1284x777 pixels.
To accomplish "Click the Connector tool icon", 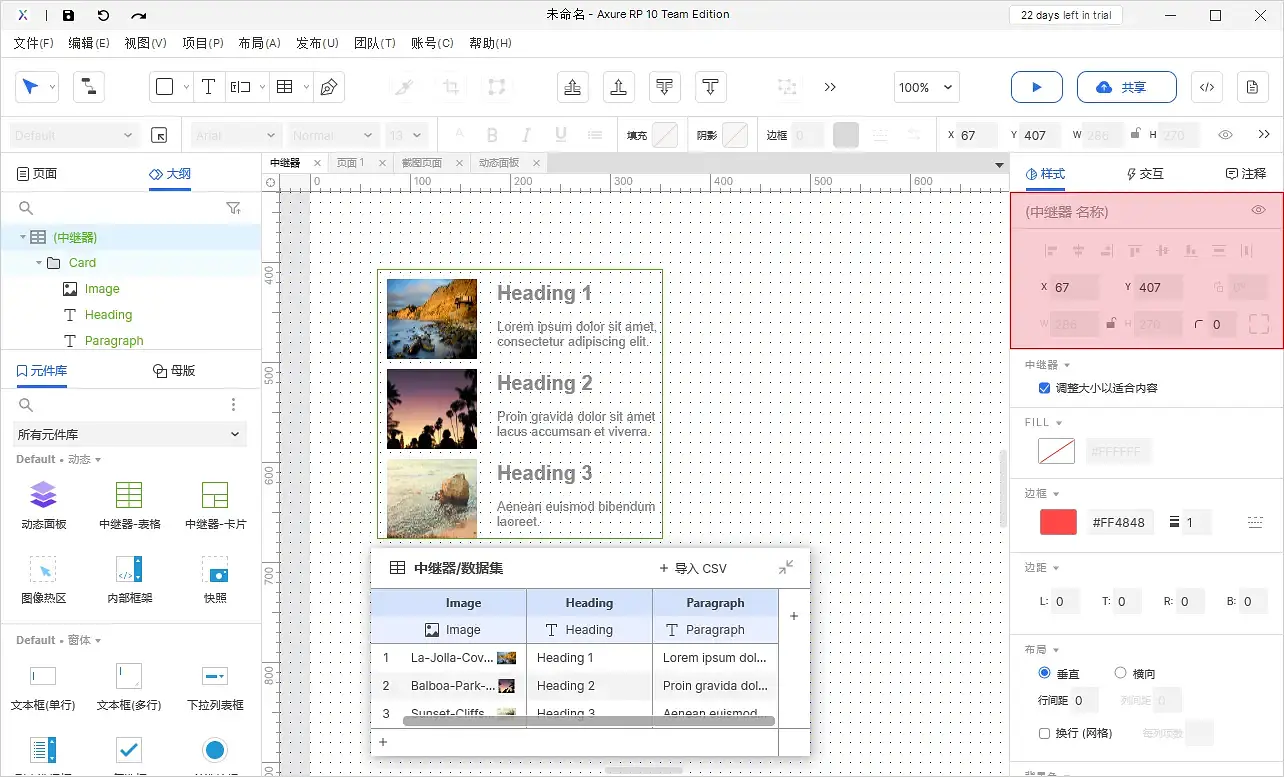I will [x=88, y=87].
